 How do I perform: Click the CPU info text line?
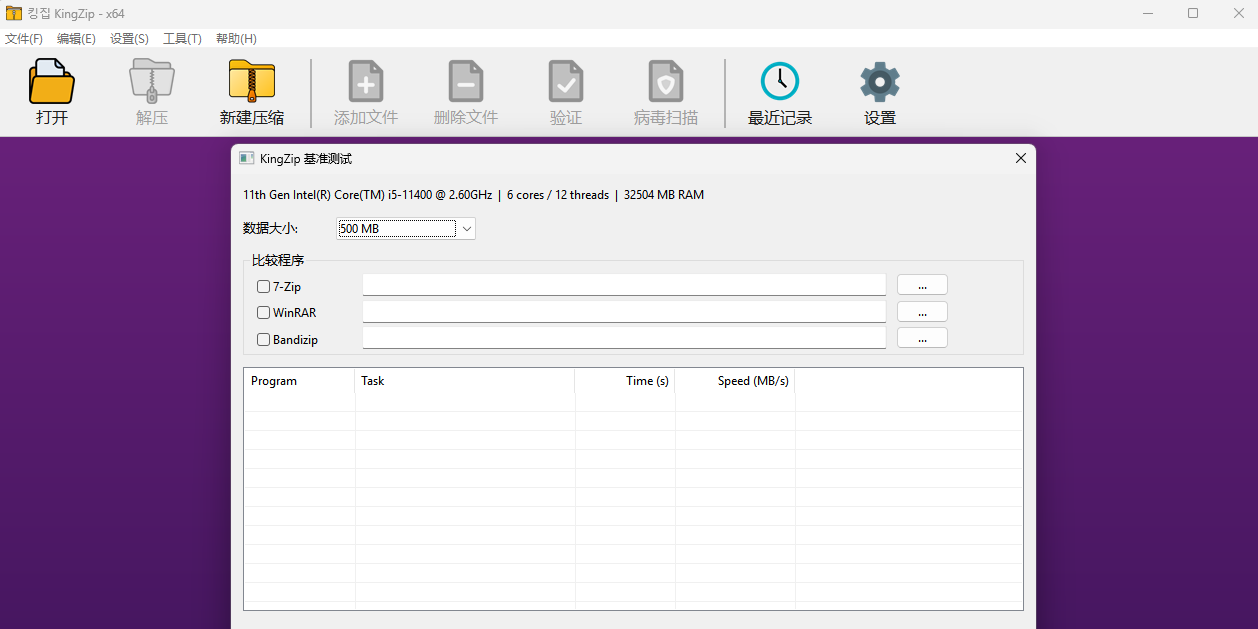473,195
